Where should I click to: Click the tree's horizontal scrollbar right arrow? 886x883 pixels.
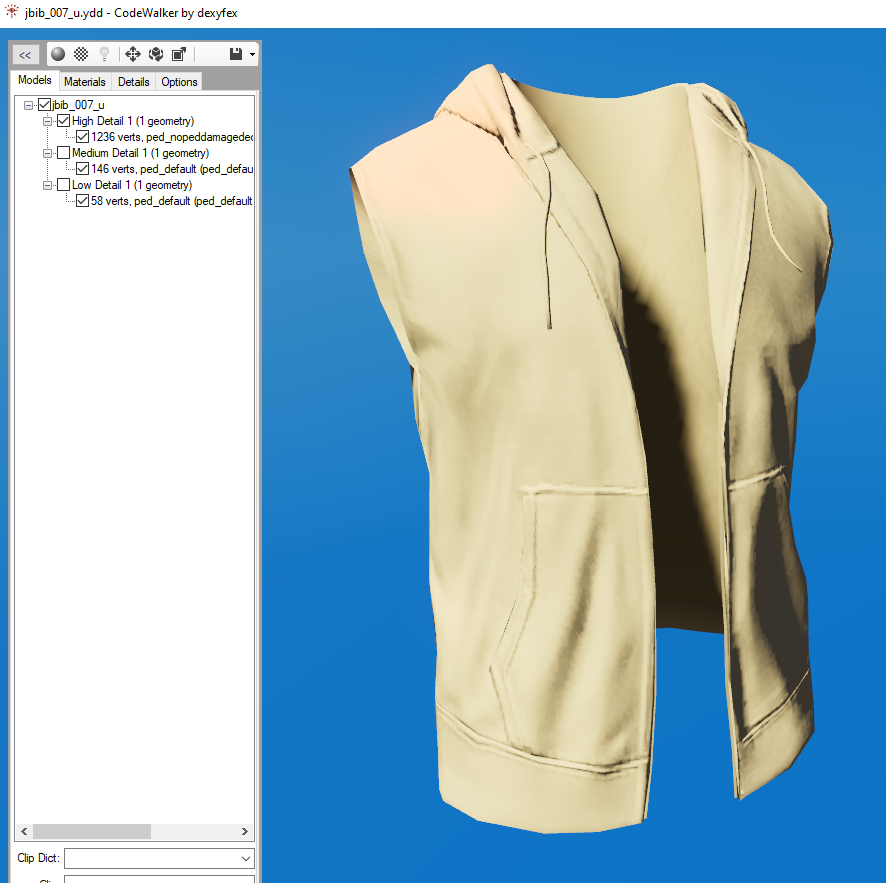click(245, 832)
